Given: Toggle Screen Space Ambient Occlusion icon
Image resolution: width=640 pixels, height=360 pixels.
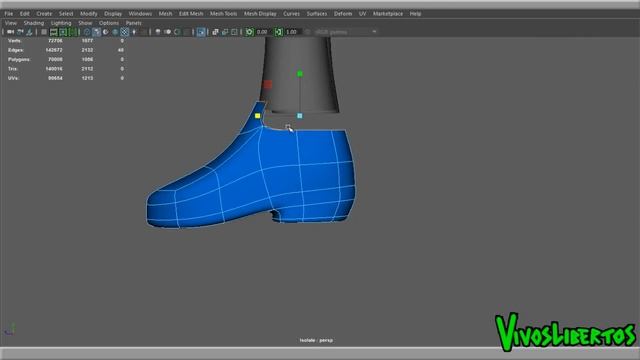Looking at the screenshot, I should pyautogui.click(x=158, y=32).
